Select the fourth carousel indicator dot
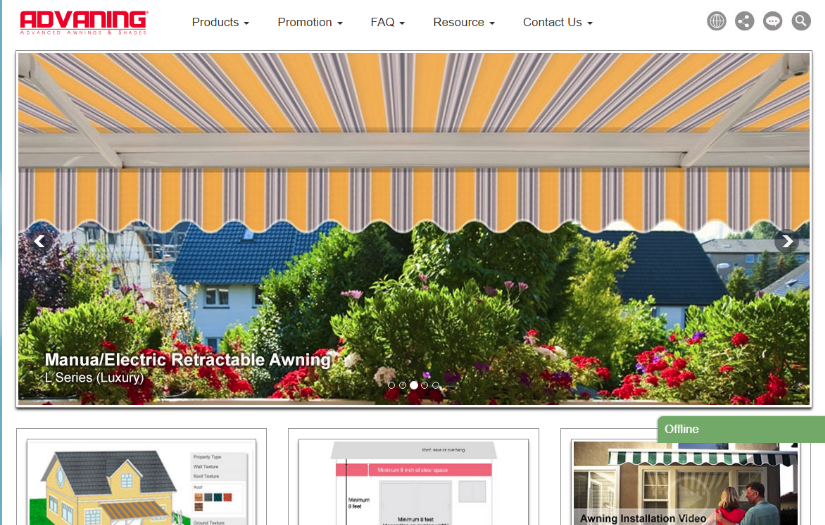Screen dimensions: 825x525 coord(425,386)
